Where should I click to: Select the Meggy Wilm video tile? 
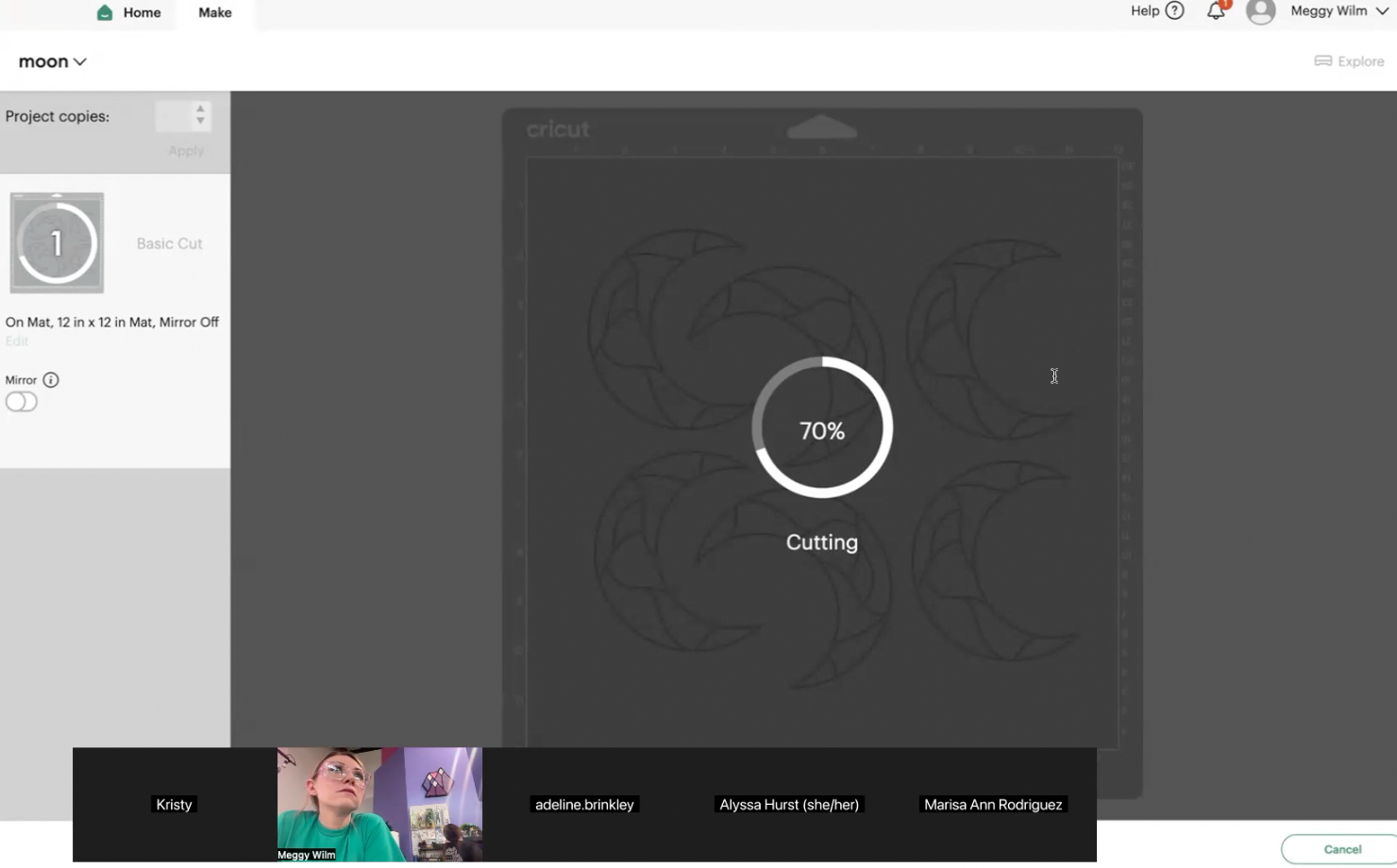tap(379, 805)
